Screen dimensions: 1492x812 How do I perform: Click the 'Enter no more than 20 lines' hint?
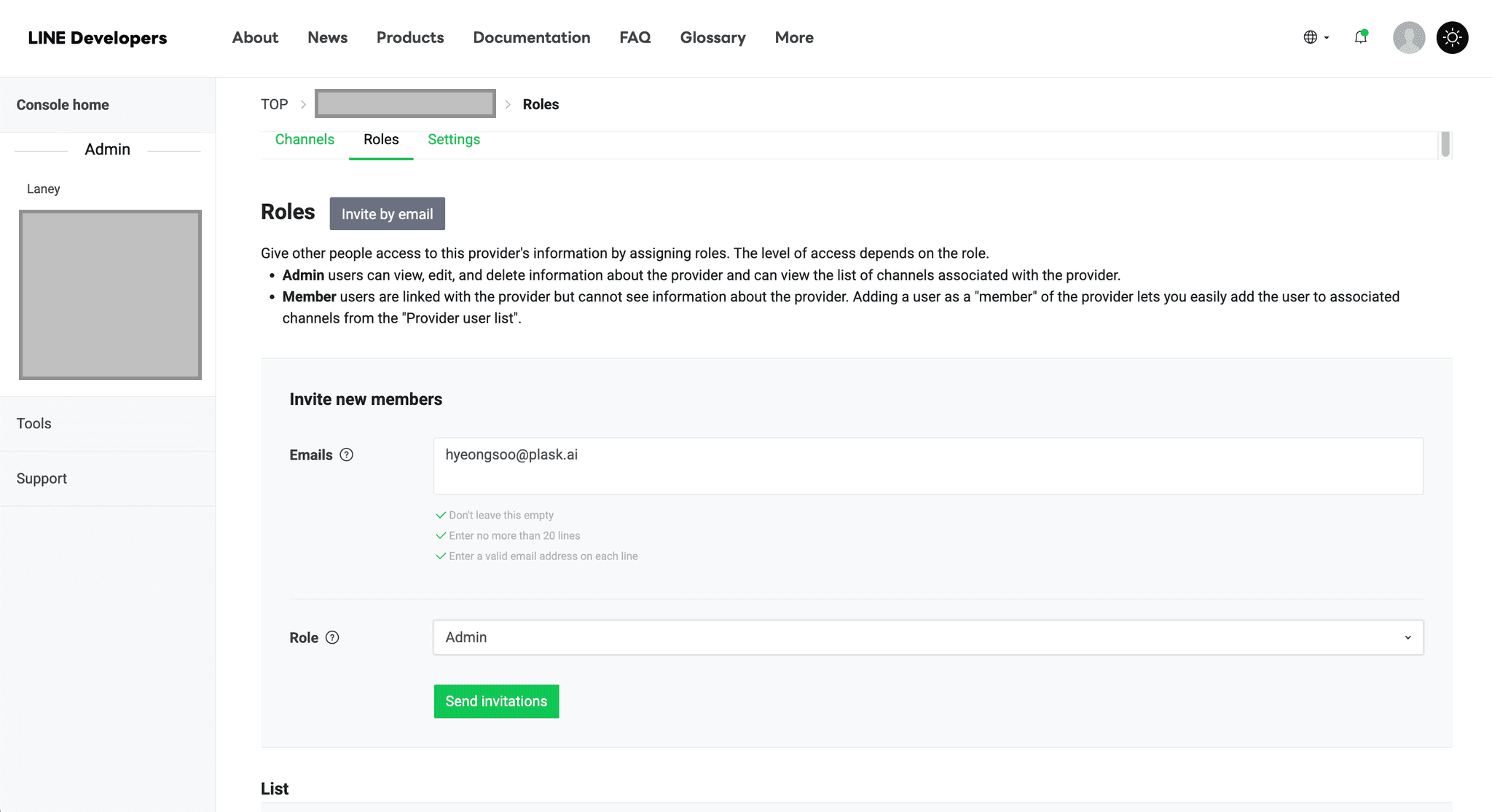click(x=514, y=535)
